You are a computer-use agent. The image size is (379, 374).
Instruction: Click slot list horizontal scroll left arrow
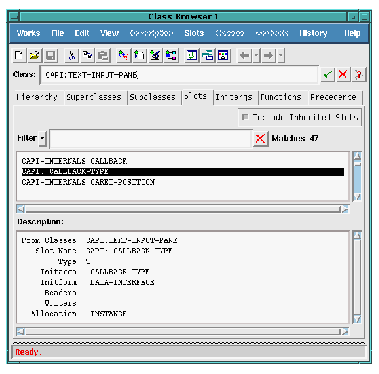tap(21, 209)
